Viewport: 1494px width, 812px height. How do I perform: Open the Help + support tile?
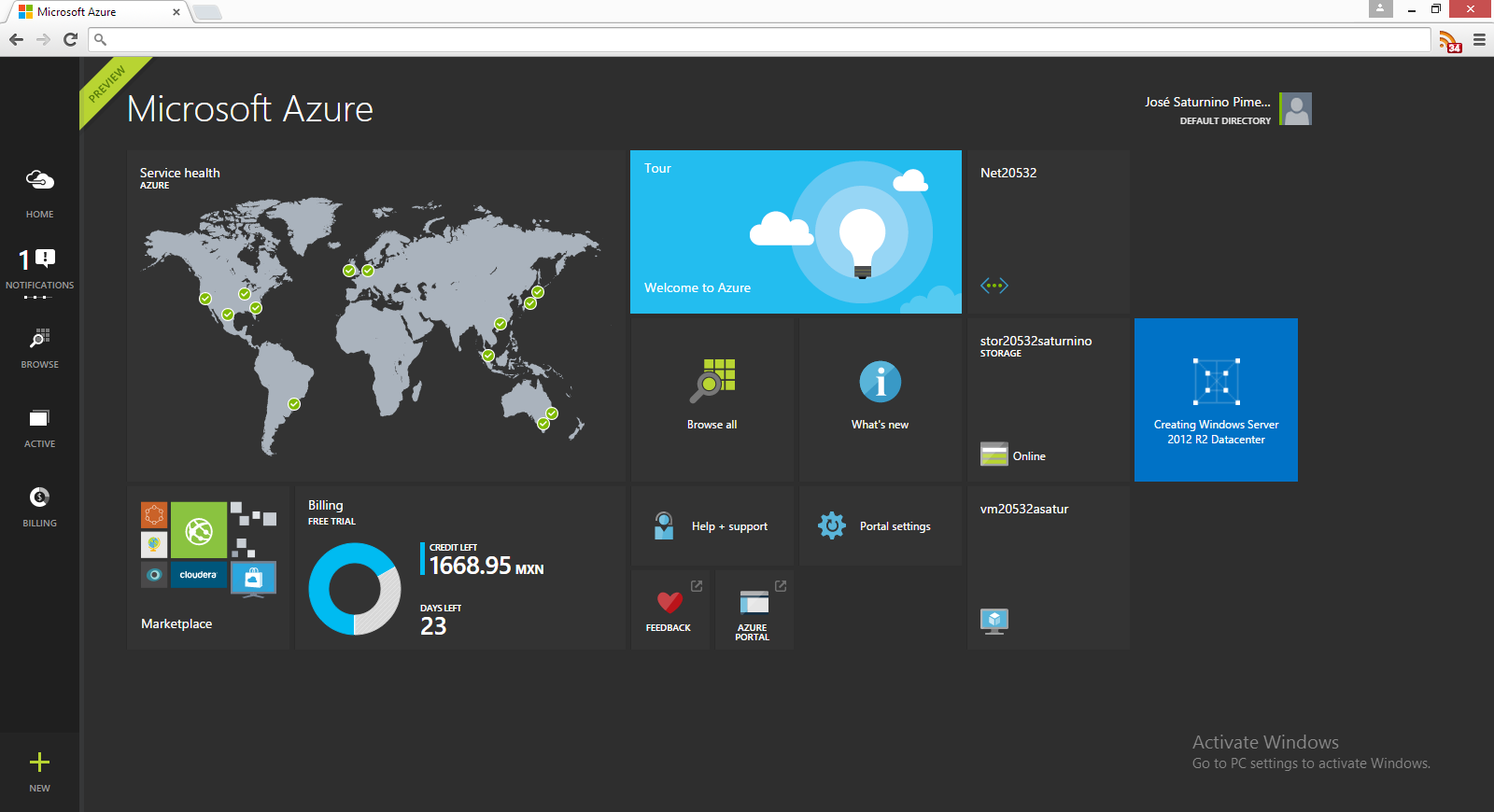(x=712, y=525)
